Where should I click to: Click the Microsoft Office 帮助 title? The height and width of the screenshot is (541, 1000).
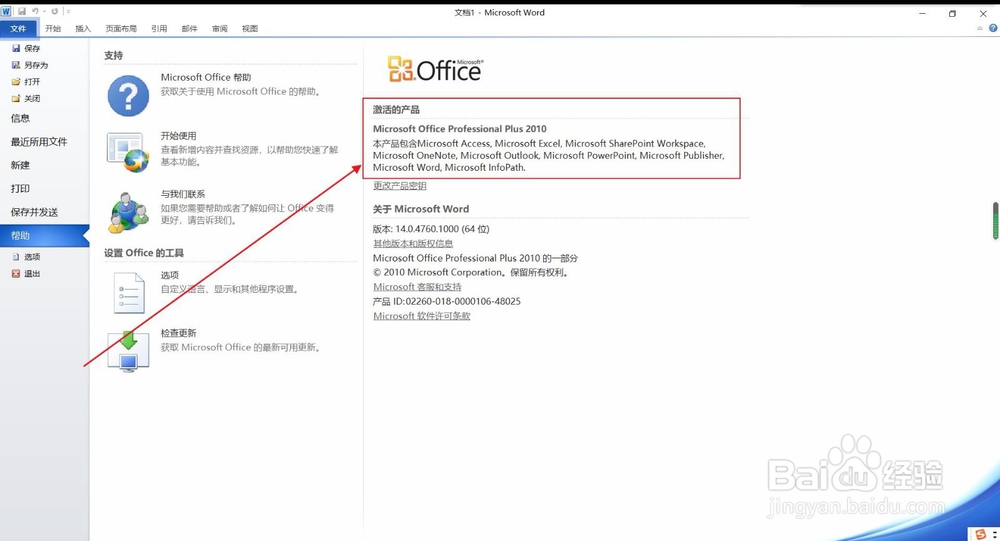click(x=206, y=77)
